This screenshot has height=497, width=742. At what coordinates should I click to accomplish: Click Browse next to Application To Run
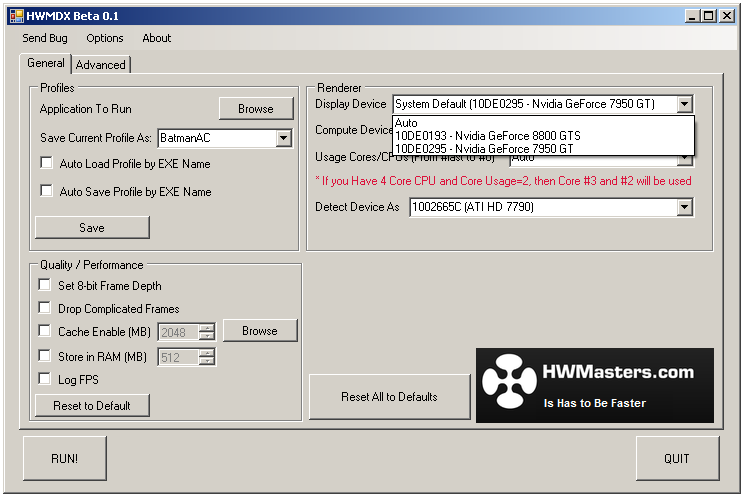(x=256, y=109)
